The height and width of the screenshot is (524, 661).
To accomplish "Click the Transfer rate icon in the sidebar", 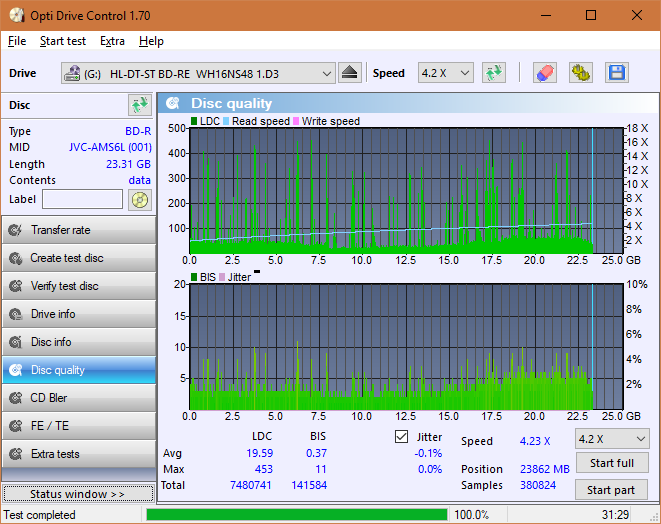I will tap(16, 230).
